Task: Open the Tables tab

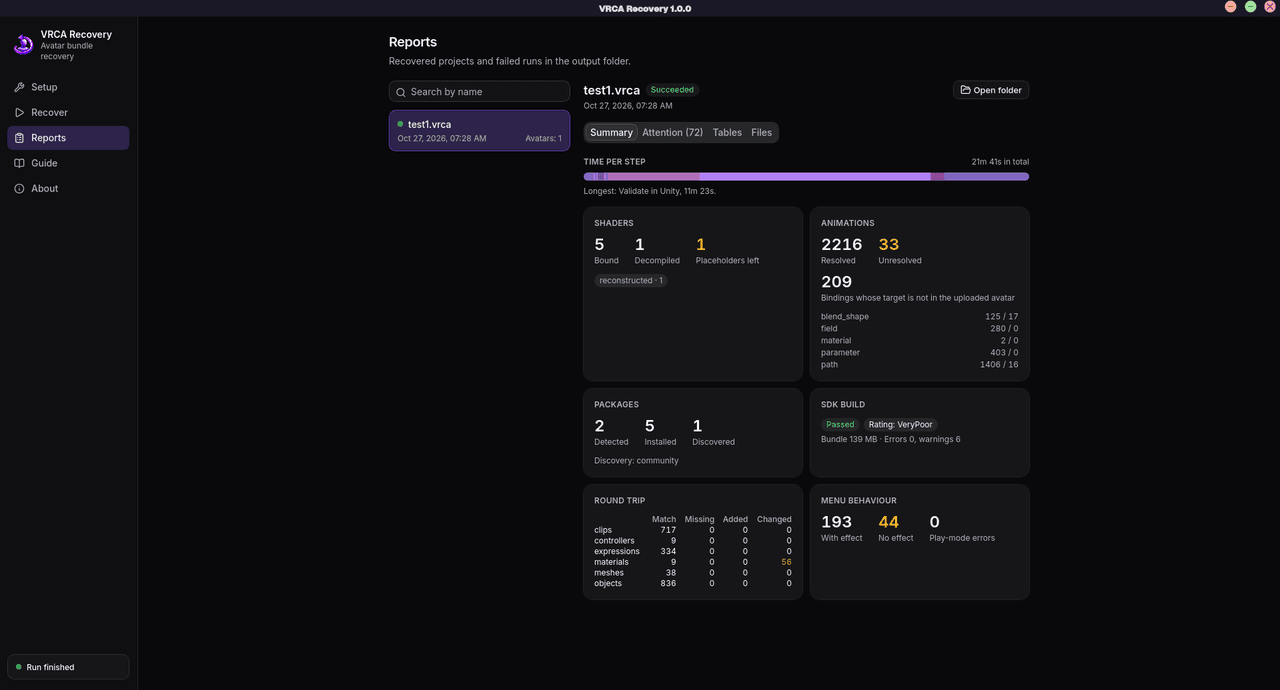Action: coord(727,132)
